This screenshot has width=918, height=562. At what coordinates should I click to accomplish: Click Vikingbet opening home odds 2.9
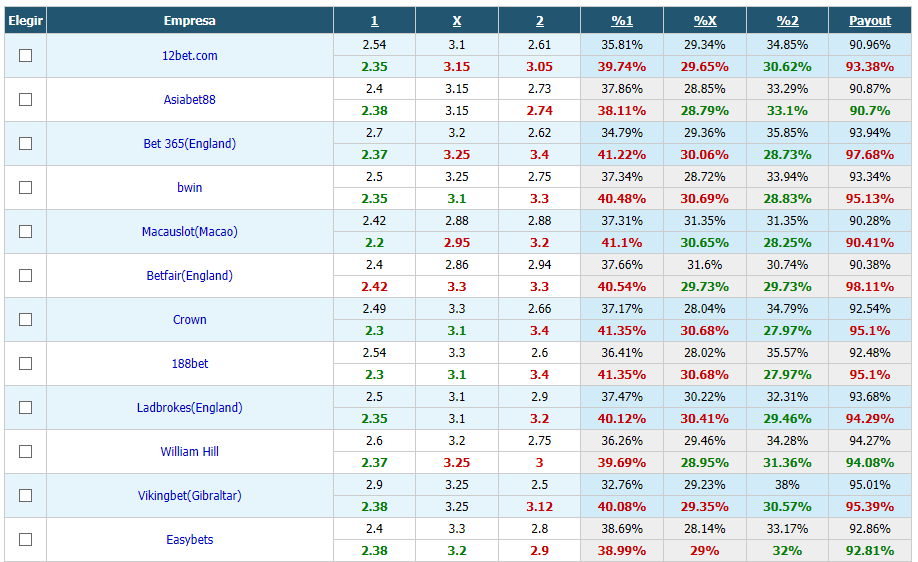click(x=375, y=485)
